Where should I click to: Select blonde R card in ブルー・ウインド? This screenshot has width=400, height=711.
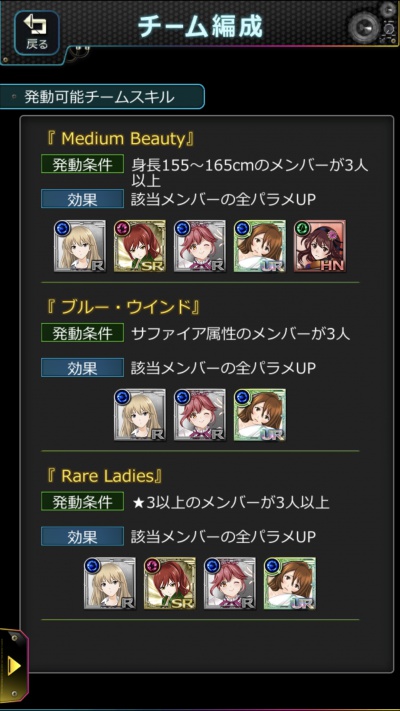(x=140, y=414)
